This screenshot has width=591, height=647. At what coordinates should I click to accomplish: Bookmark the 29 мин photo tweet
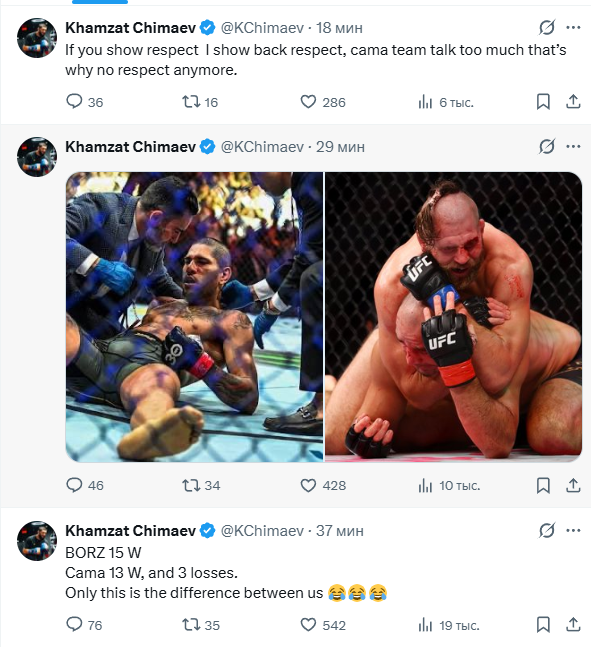coord(543,485)
